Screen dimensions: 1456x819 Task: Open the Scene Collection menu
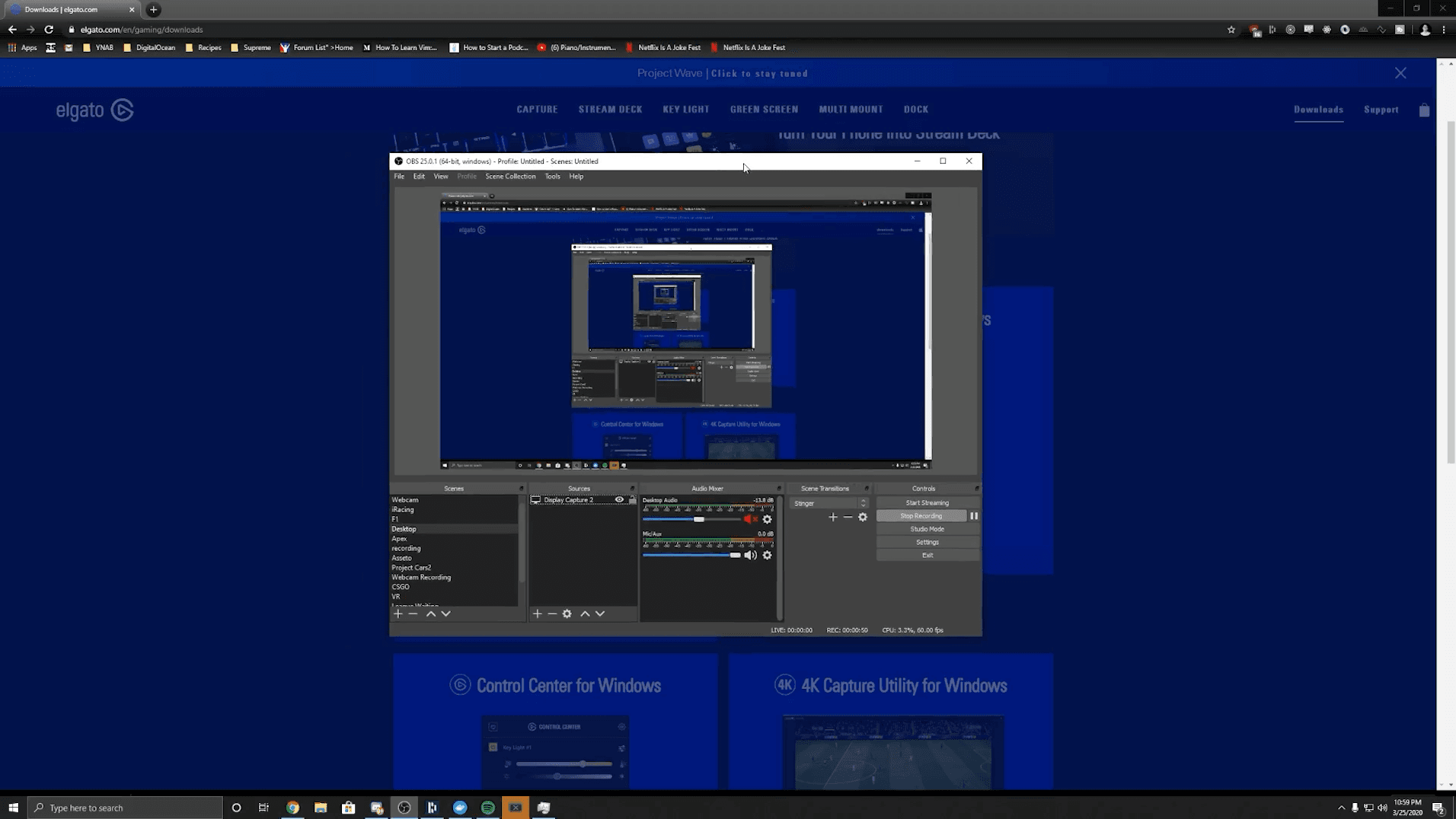(510, 177)
